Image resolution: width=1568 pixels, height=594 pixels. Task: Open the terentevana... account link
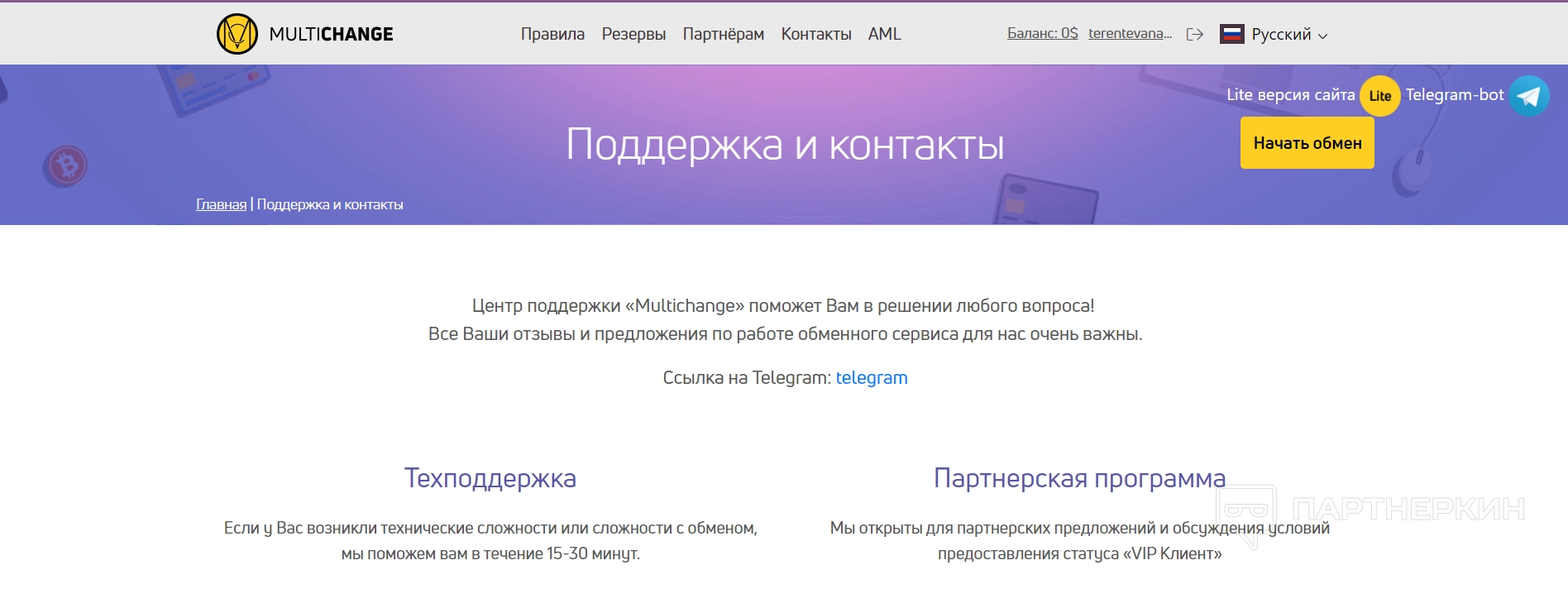pyautogui.click(x=1130, y=33)
